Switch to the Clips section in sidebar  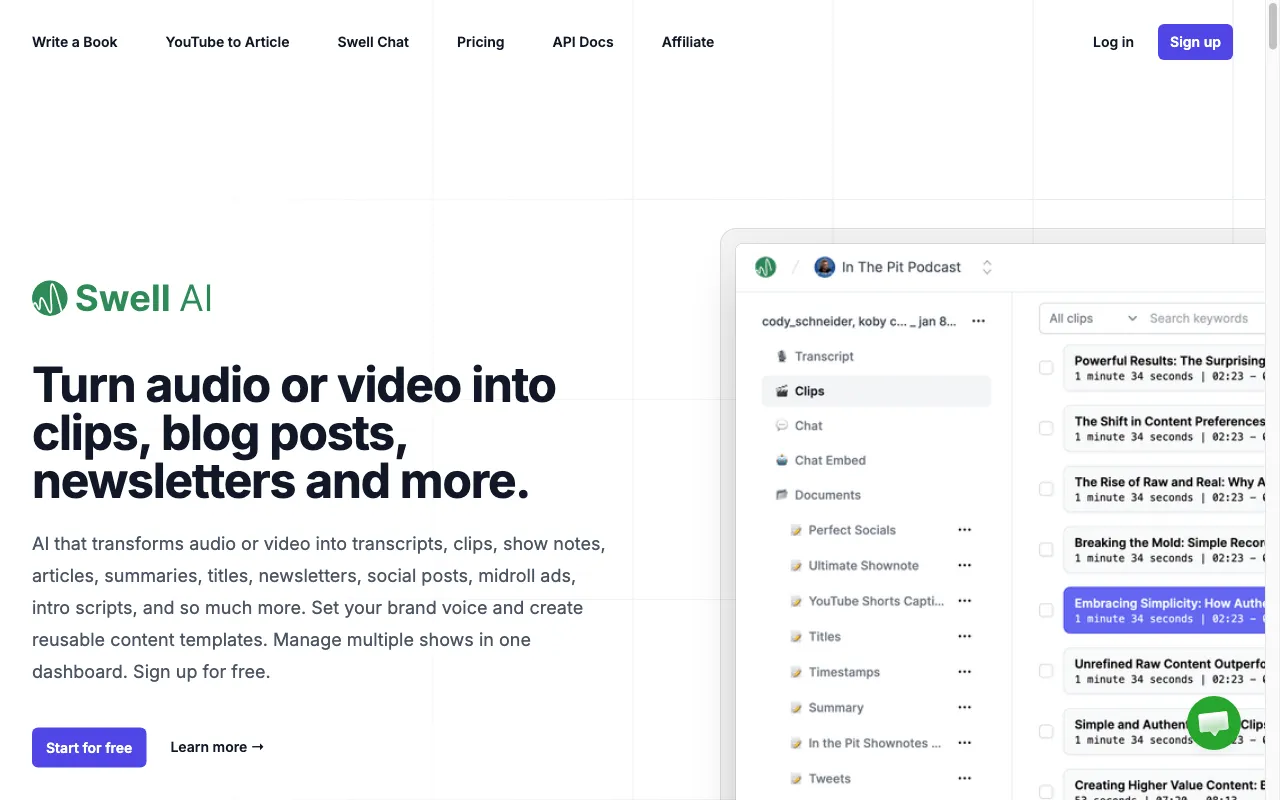click(x=876, y=391)
